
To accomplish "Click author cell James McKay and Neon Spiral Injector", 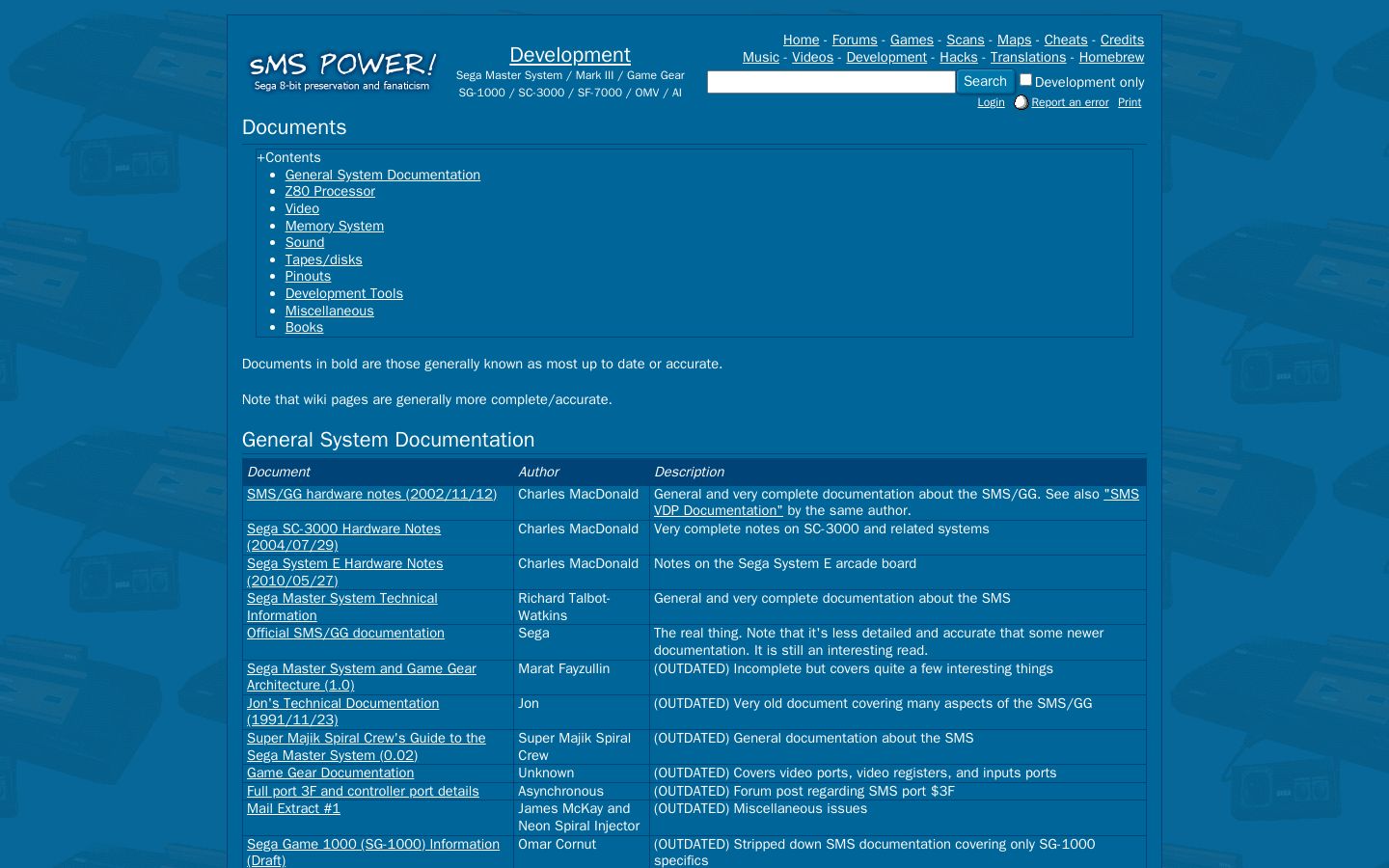I will pyautogui.click(x=579, y=817).
